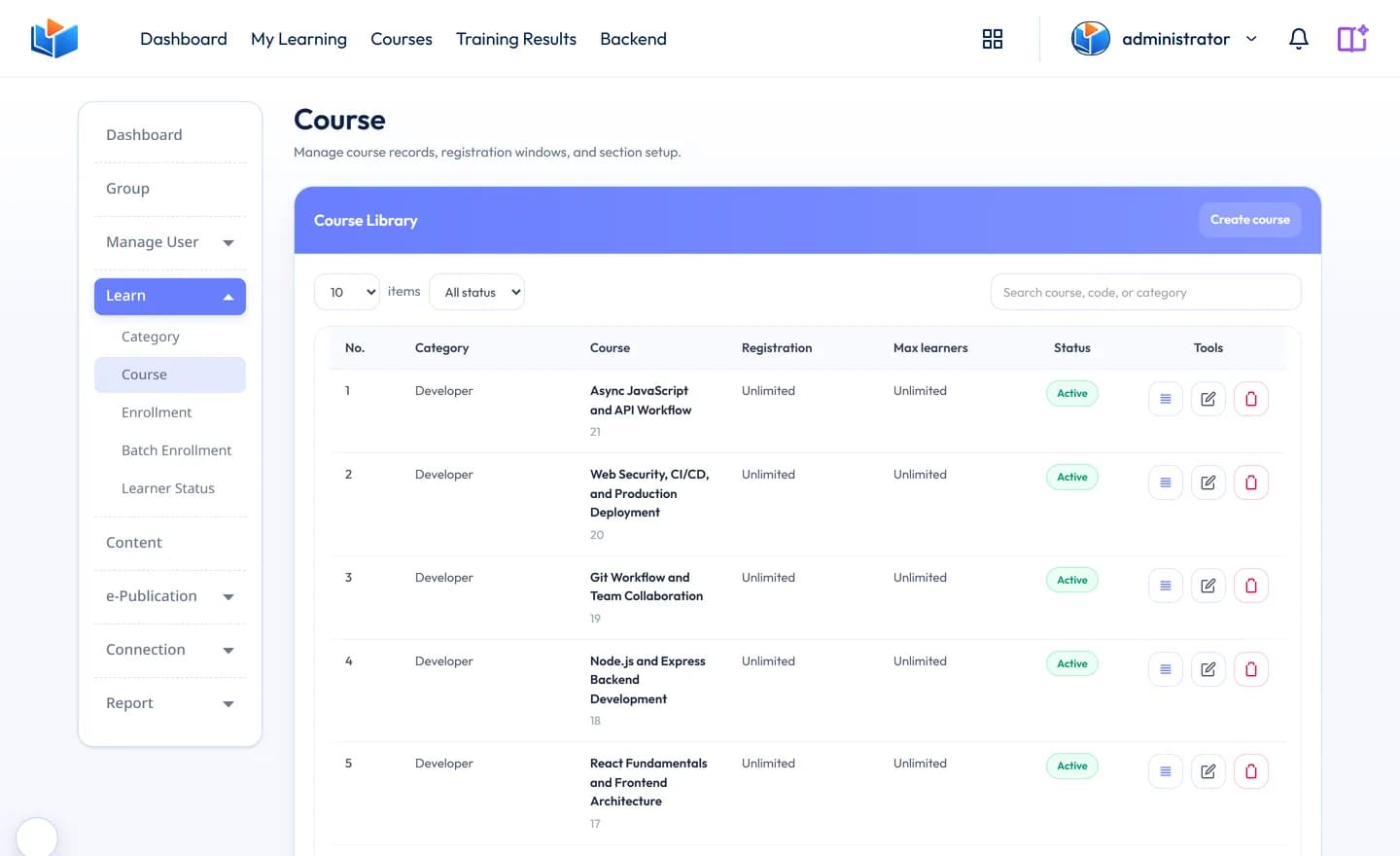Open the sections list for Web Security
Viewport: 1400px width, 856px height.
click(1165, 482)
